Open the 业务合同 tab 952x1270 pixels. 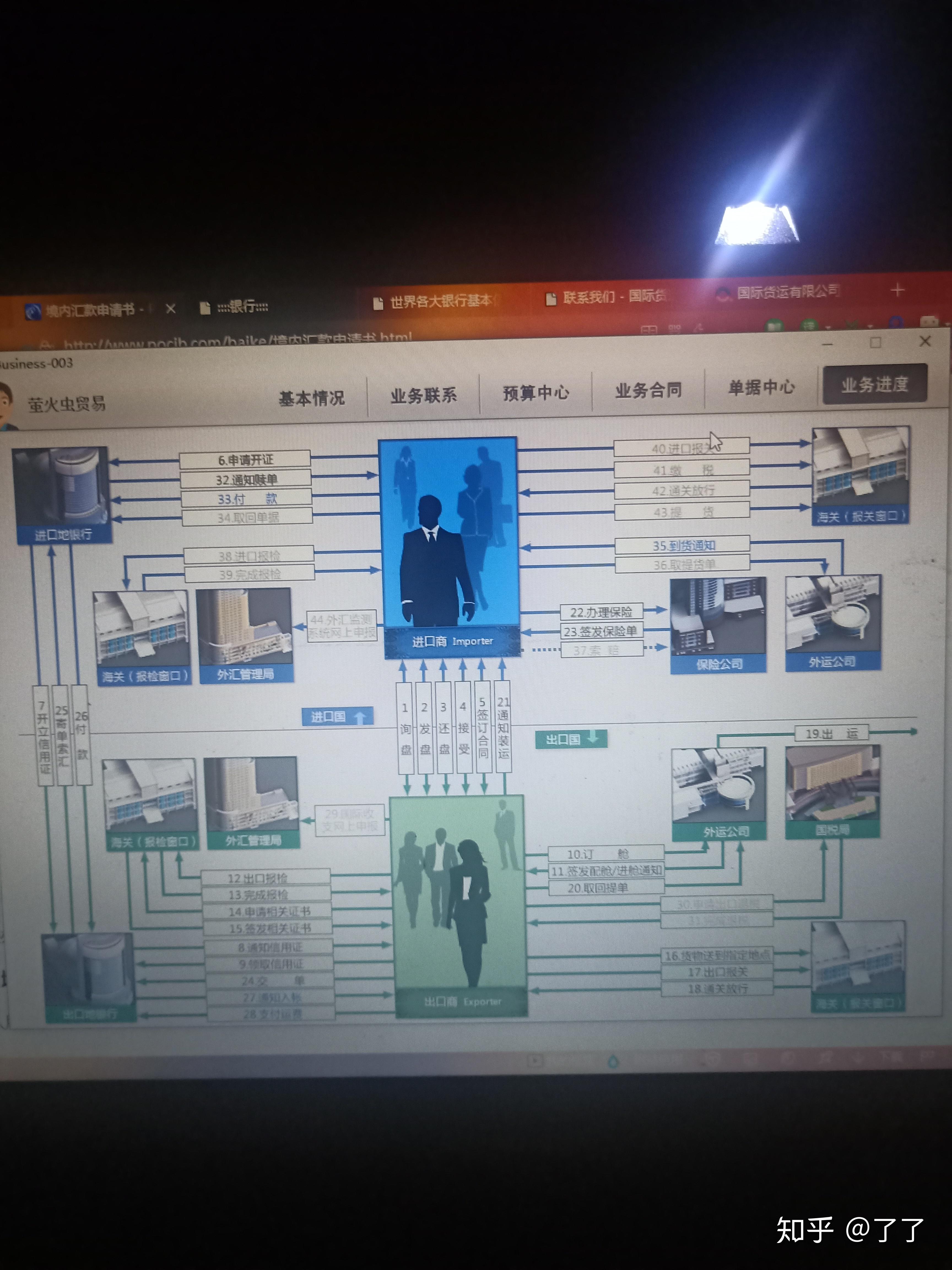[648, 391]
